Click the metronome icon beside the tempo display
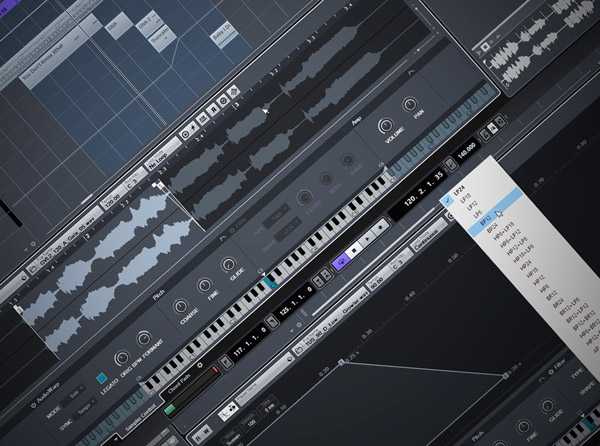 click(450, 165)
